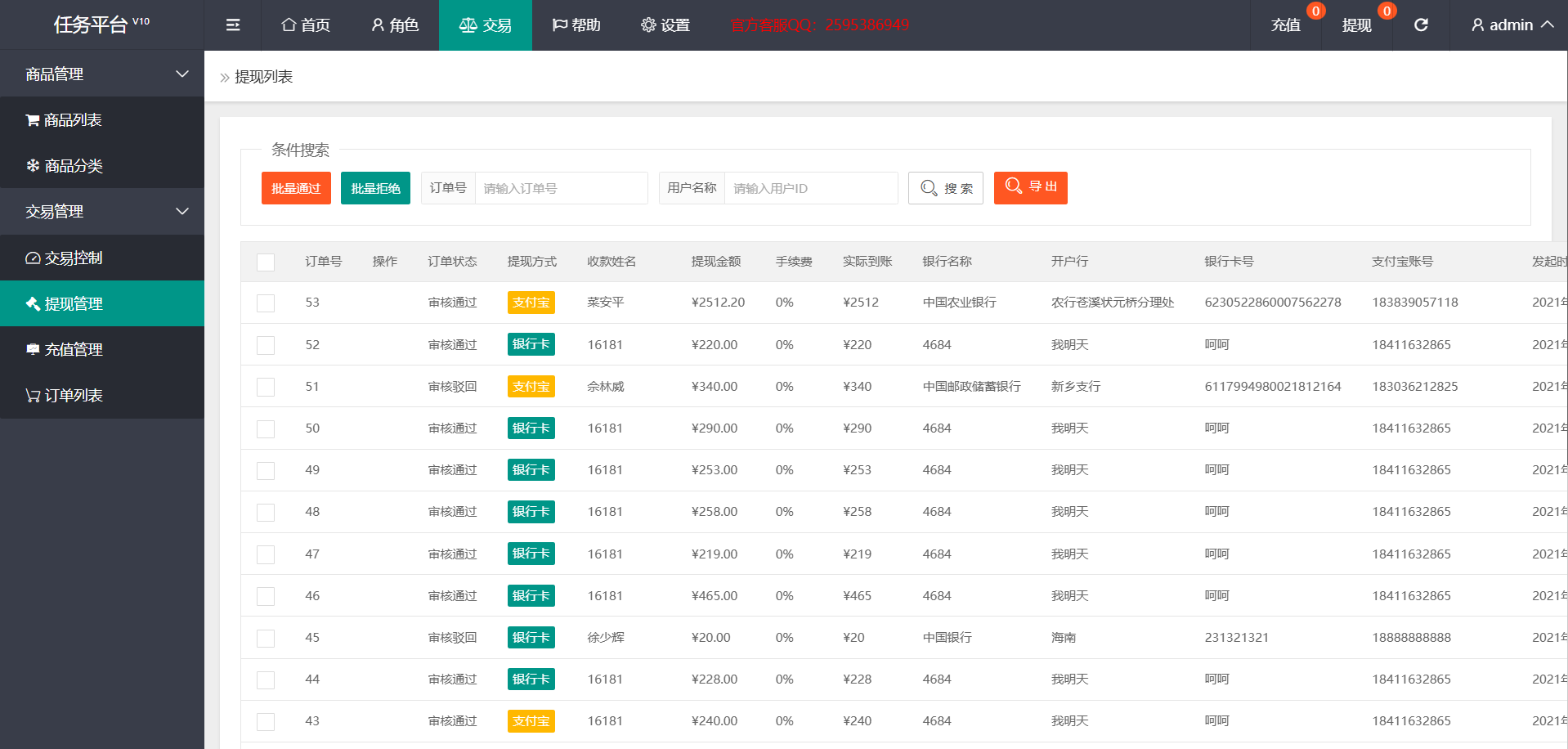Screen dimensions: 1568x749
Task: Click the 用户名称 input field
Action: coord(811,188)
